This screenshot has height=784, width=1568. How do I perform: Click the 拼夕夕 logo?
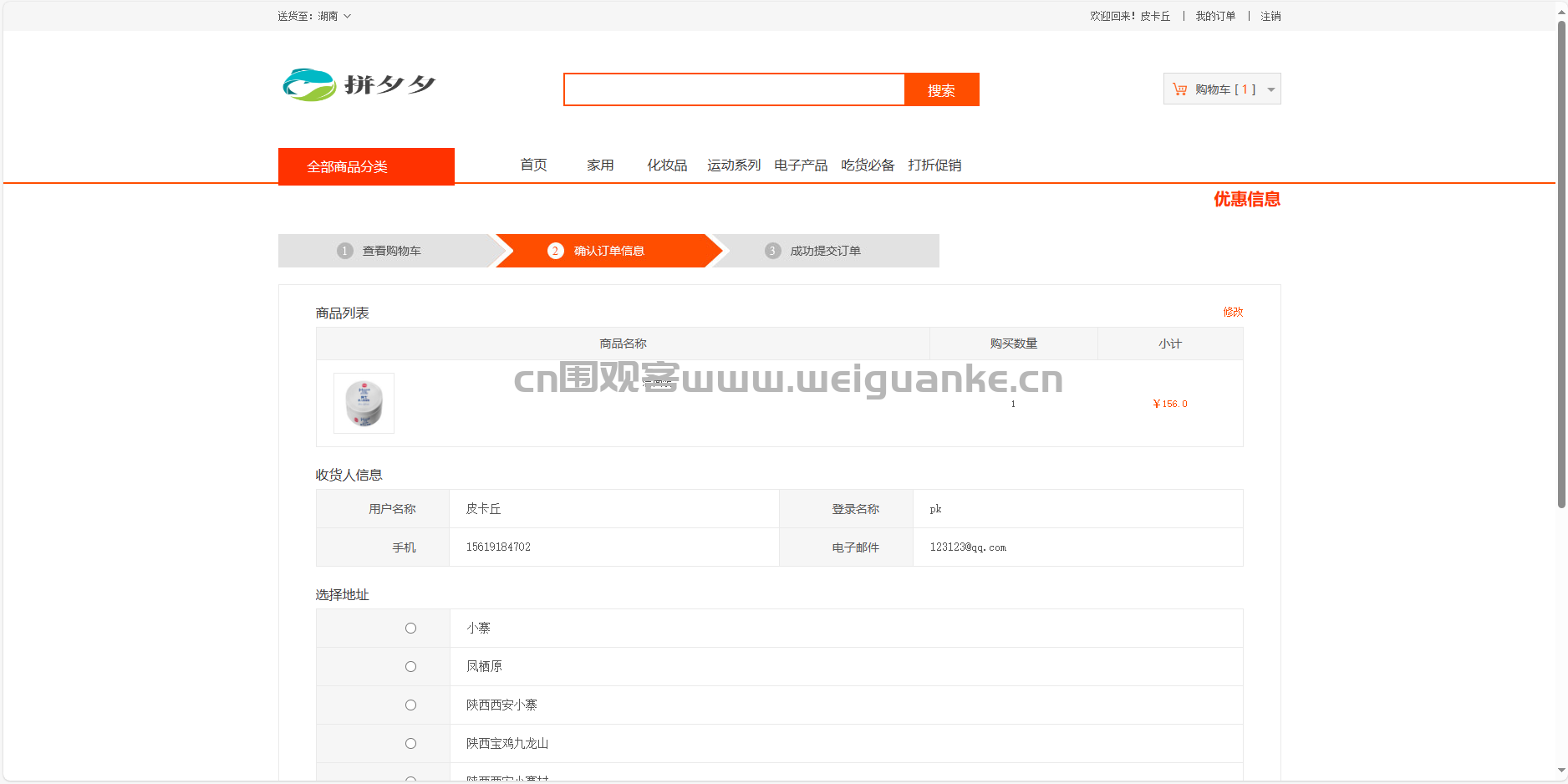point(359,84)
